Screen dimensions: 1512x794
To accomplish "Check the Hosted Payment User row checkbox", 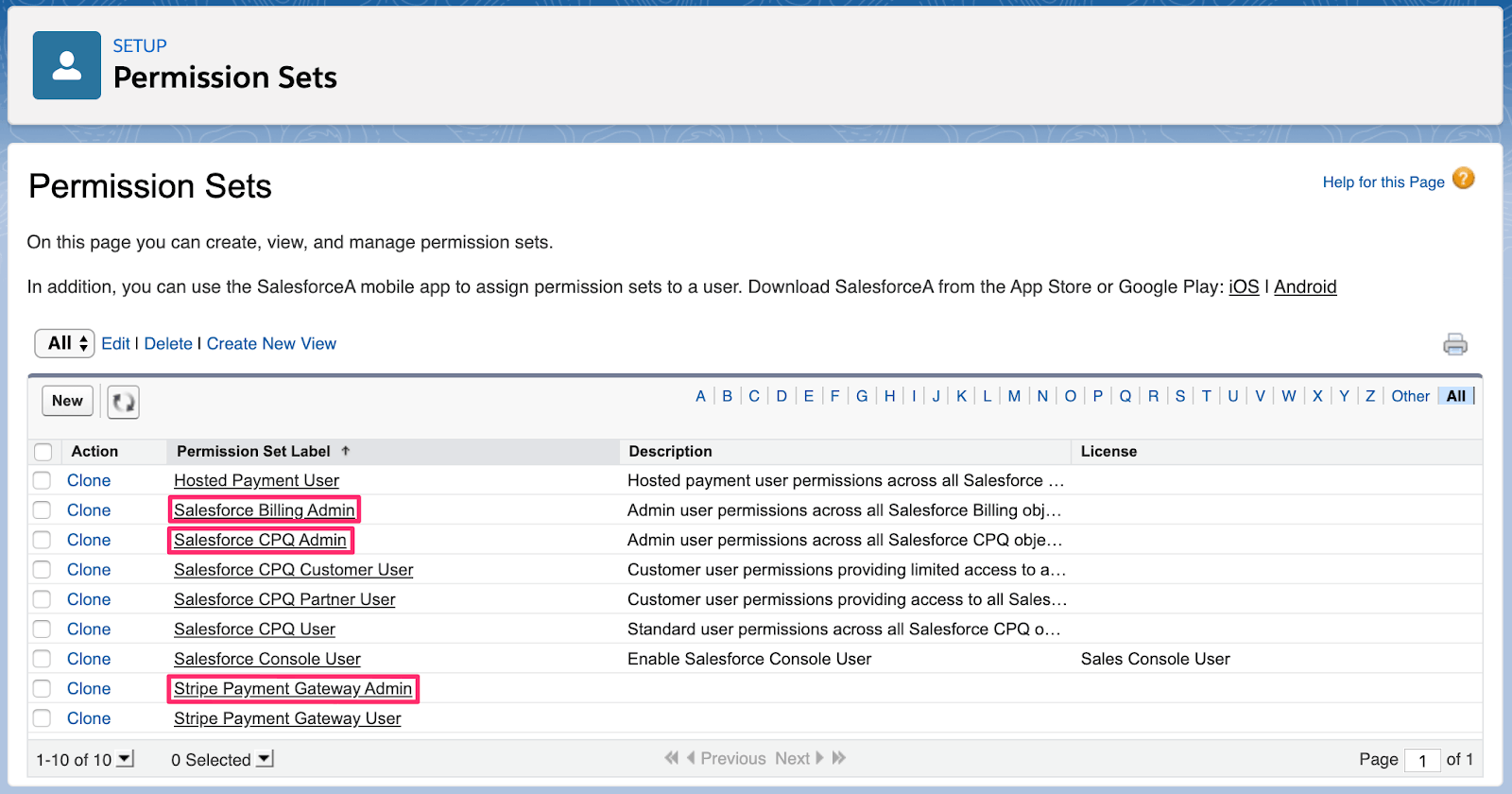I will click(43, 480).
